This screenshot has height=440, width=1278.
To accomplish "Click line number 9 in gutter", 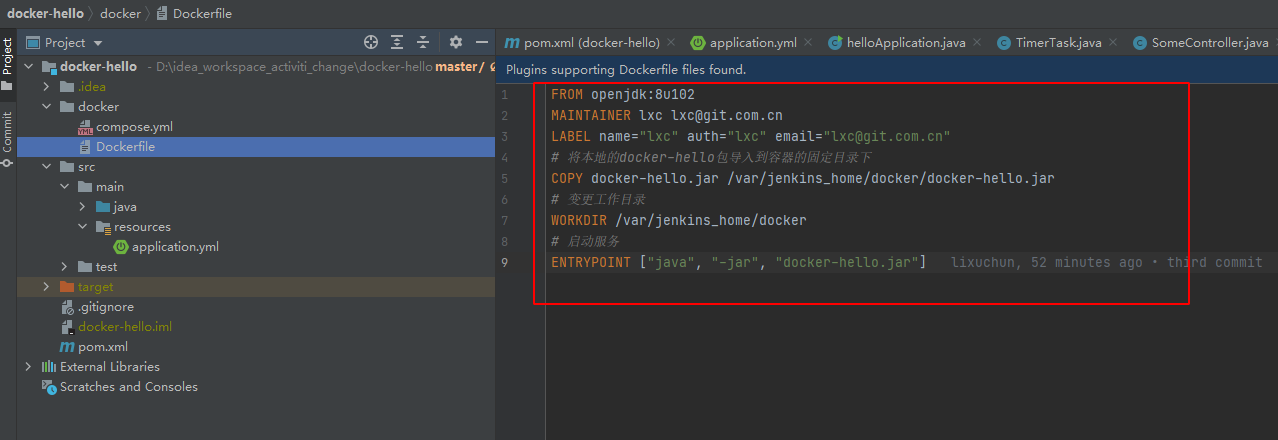I will coord(505,262).
